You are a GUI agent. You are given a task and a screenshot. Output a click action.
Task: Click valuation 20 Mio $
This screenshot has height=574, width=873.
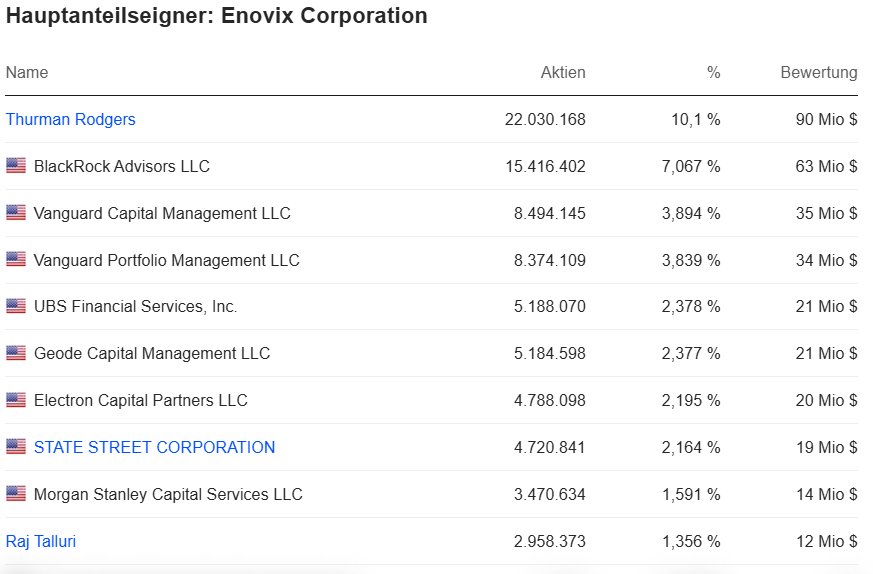tap(826, 400)
